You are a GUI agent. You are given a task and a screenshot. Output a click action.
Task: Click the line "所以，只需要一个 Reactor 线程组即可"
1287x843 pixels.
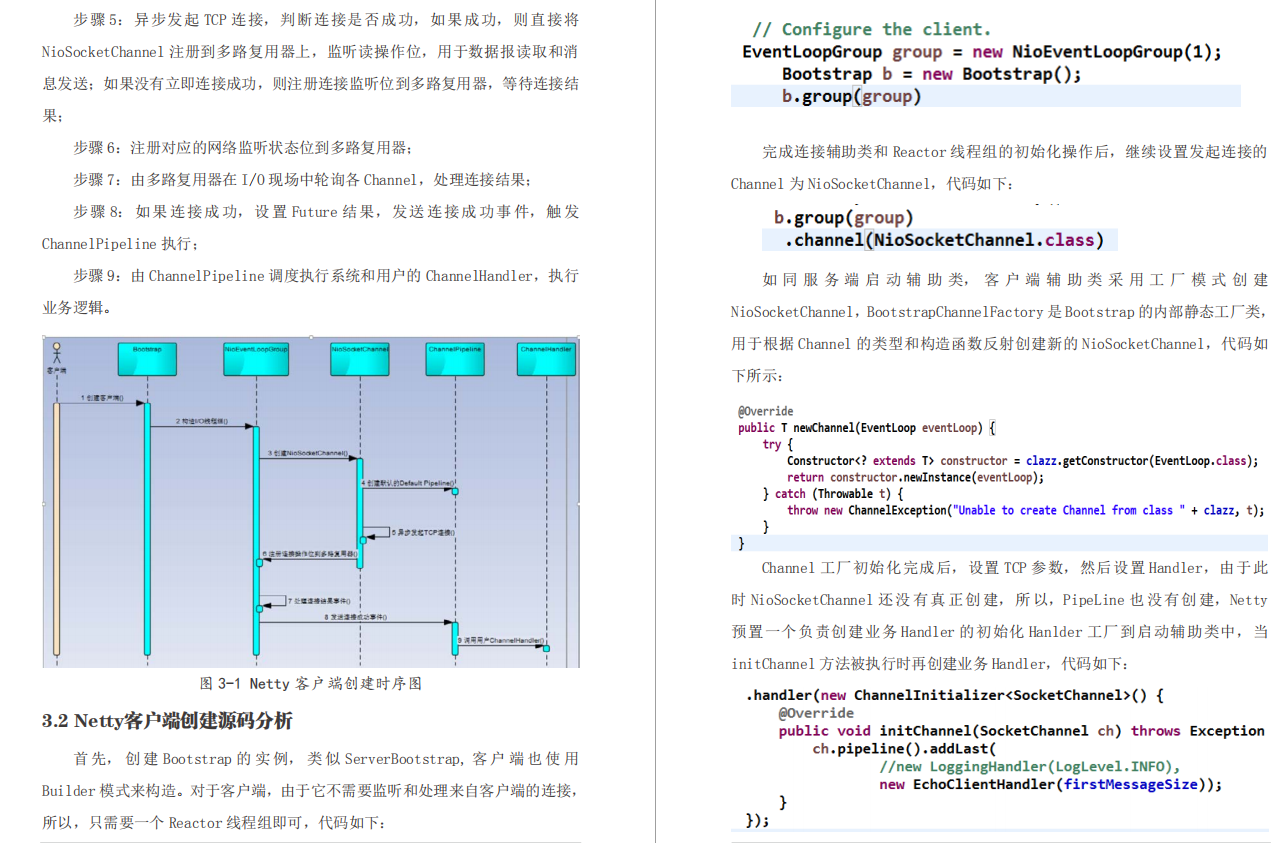pos(213,823)
